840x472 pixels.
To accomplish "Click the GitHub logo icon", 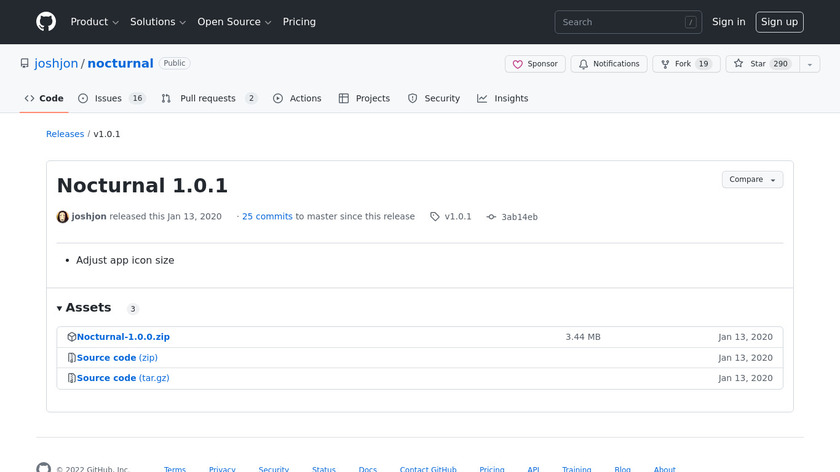I will pyautogui.click(x=46, y=22).
